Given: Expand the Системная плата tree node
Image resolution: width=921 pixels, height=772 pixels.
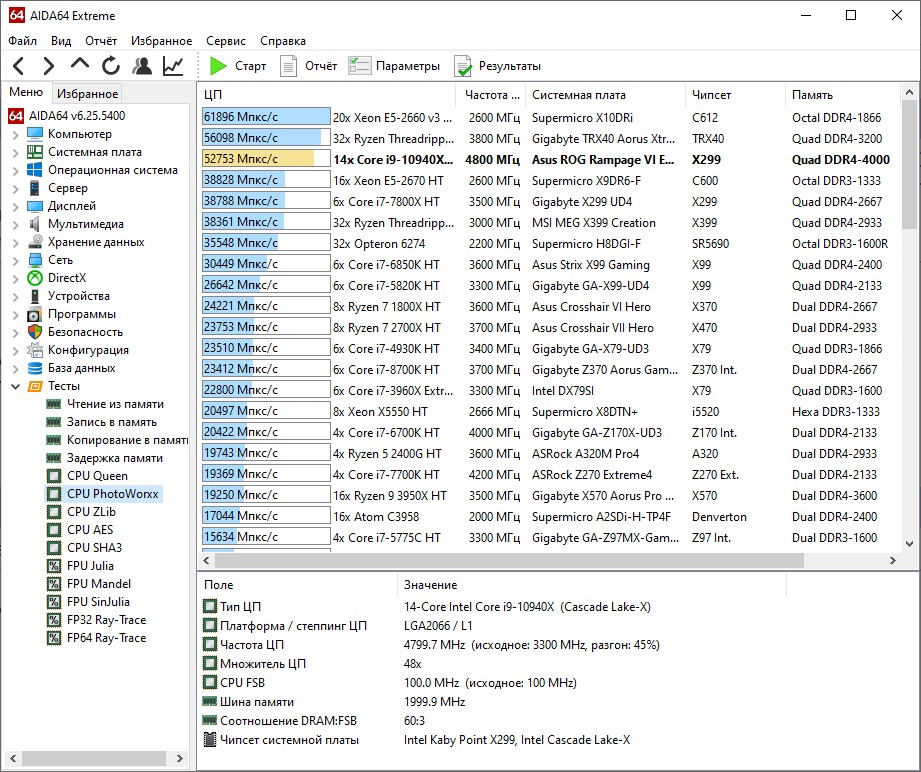Looking at the screenshot, I should [16, 153].
